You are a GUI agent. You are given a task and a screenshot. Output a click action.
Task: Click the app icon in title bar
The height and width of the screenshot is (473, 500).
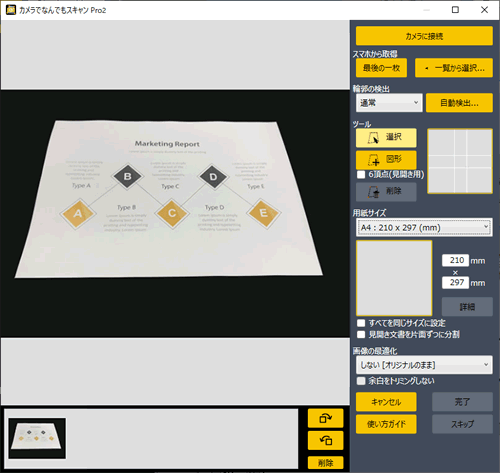11,10
